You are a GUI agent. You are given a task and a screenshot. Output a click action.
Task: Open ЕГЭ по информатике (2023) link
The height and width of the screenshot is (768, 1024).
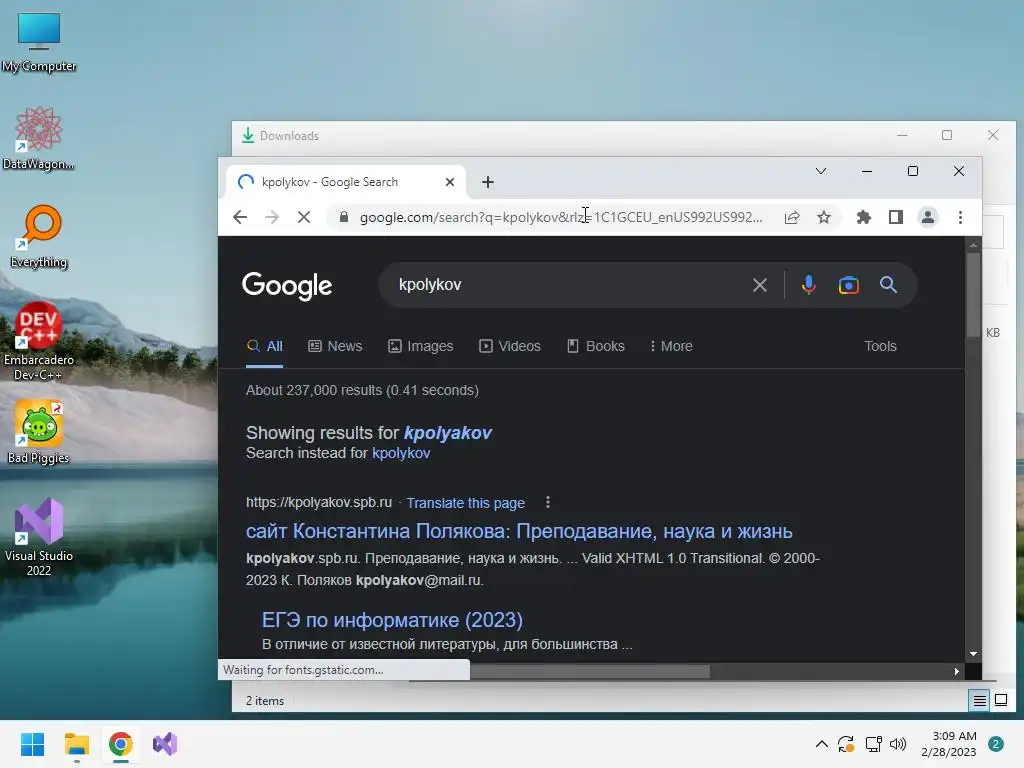[x=392, y=620]
